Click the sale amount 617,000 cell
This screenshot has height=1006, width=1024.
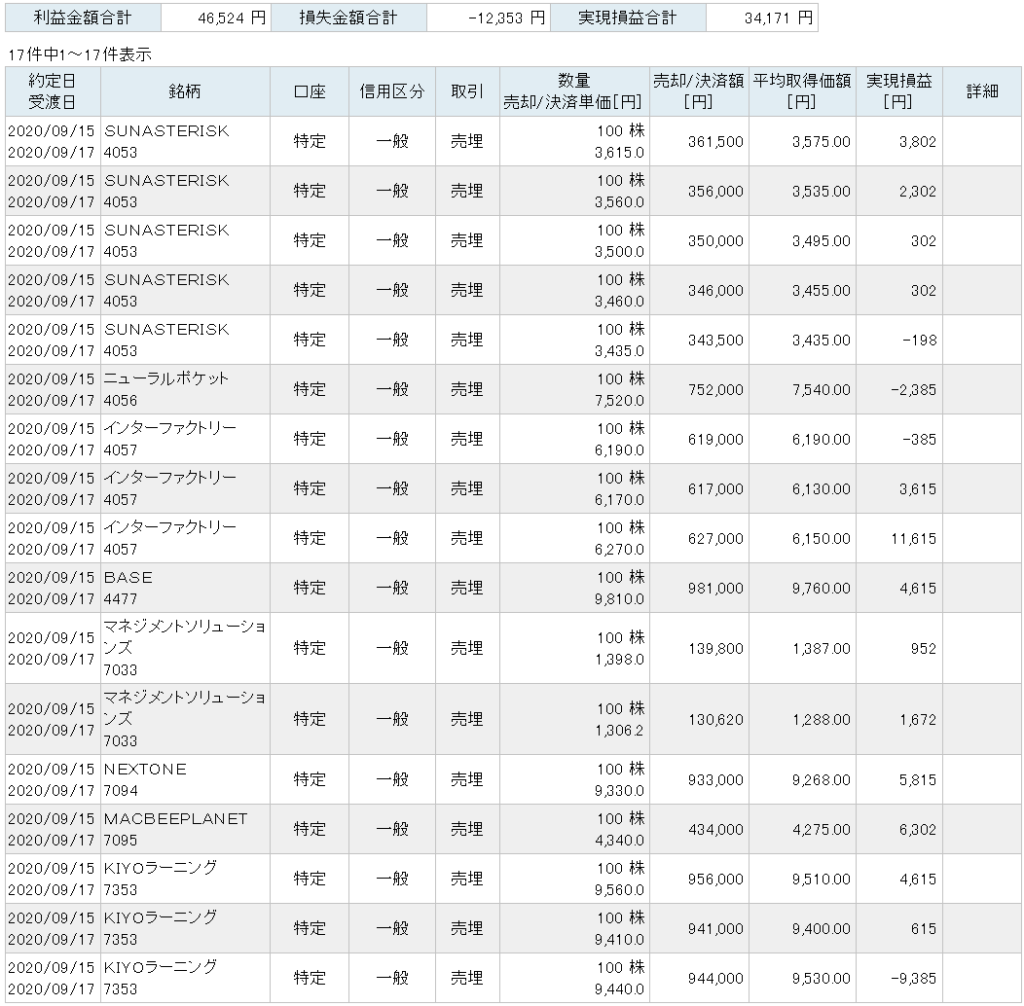699,489
